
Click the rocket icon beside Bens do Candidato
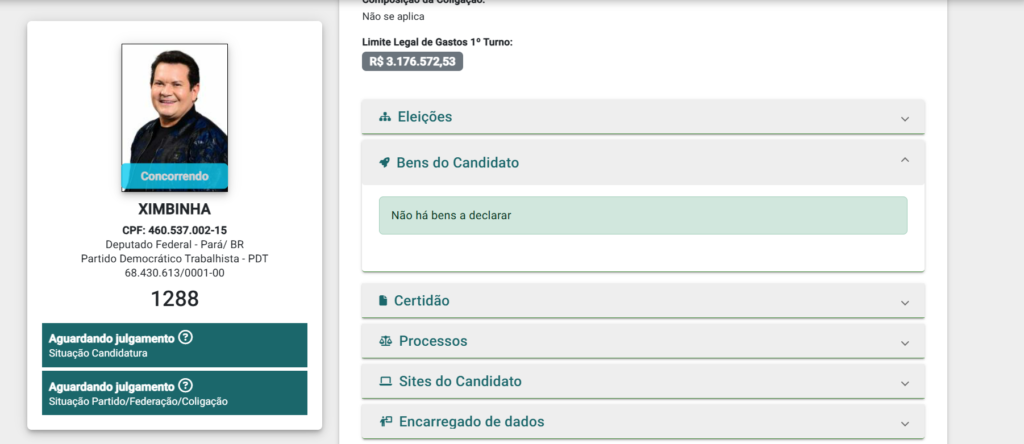[384, 163]
